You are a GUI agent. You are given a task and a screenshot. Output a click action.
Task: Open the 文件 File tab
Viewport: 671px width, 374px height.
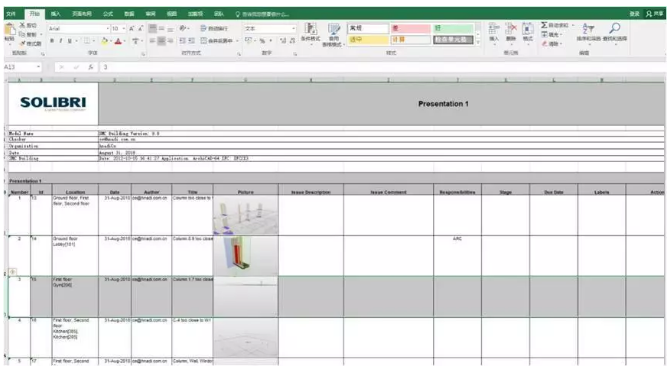[x=11, y=14]
